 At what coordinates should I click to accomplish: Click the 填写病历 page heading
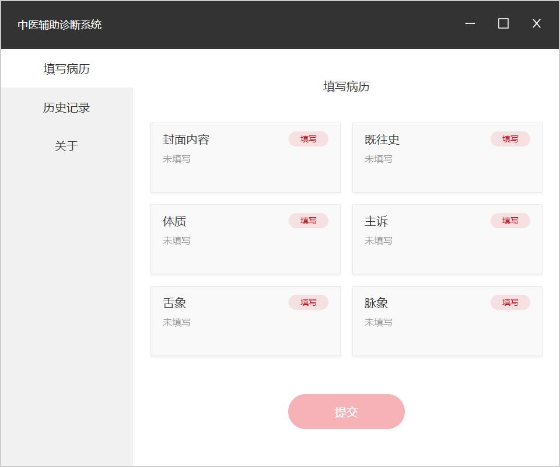click(x=346, y=86)
